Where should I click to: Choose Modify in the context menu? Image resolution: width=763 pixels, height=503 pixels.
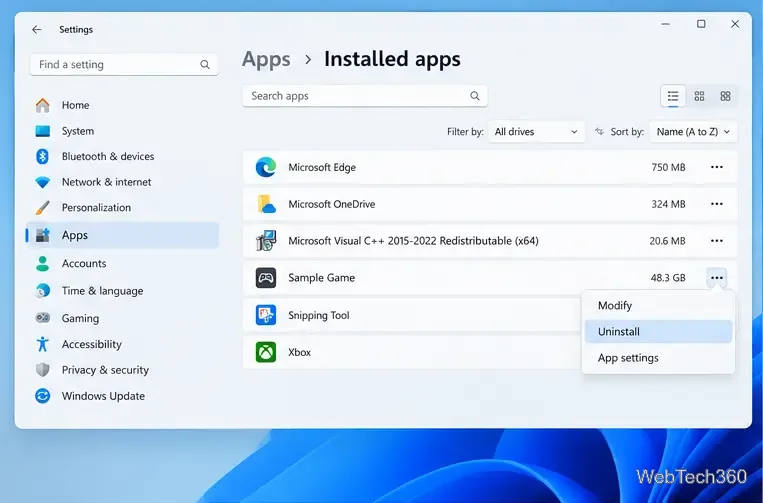coord(658,305)
